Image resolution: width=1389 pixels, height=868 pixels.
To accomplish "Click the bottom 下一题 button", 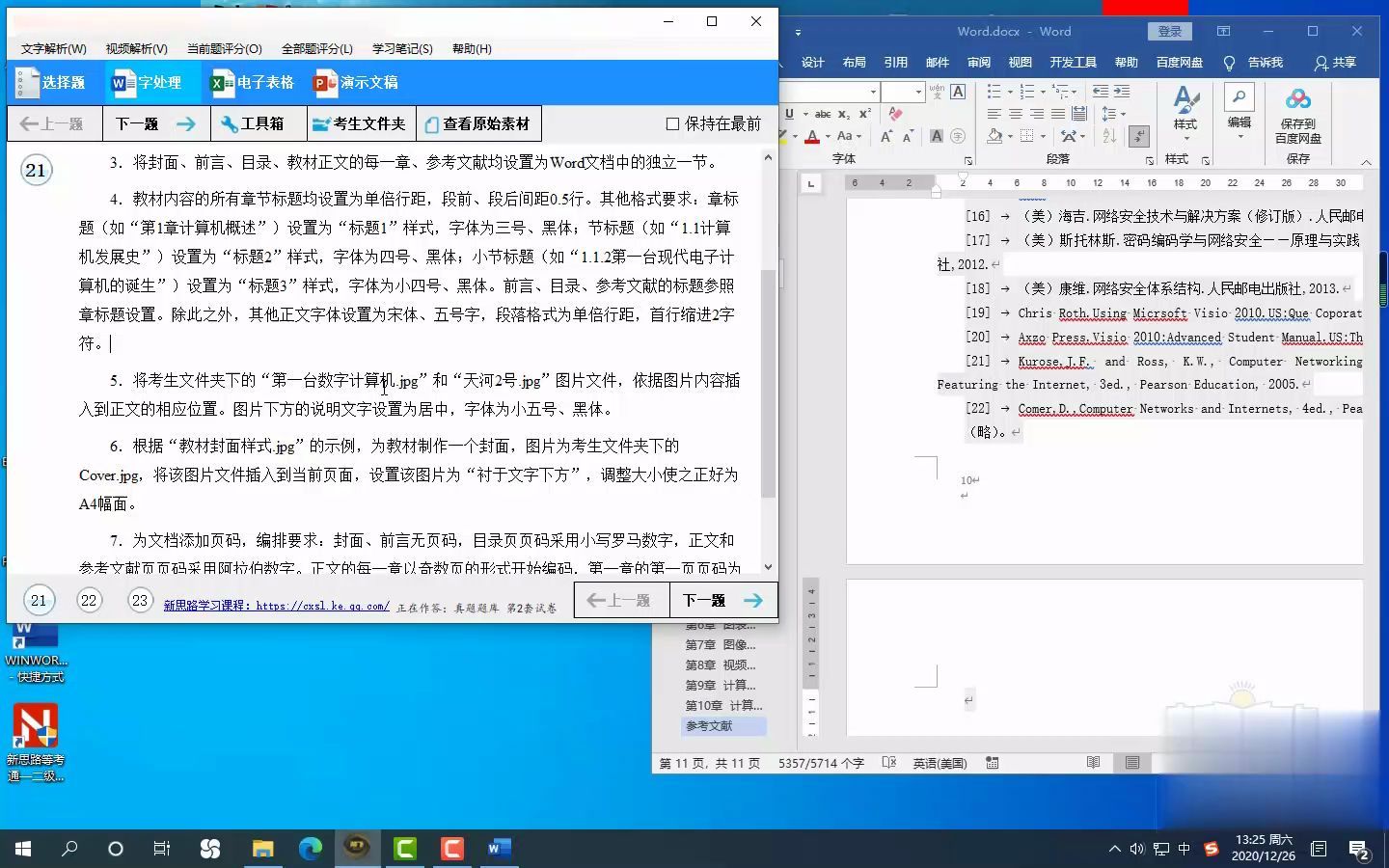I will 723,600.
